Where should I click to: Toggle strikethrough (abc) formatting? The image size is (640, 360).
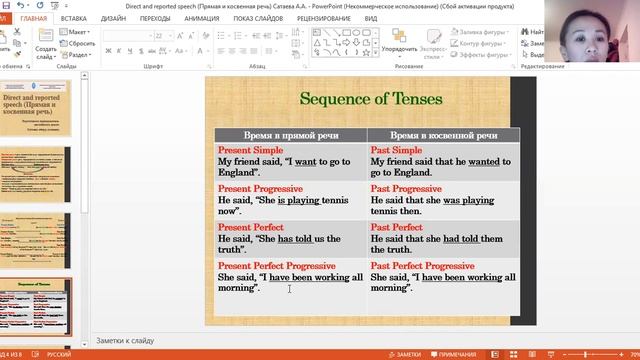(151, 51)
